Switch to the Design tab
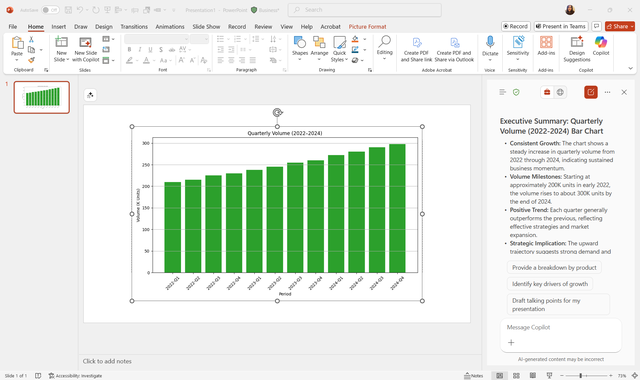This screenshot has width=640, height=380. (104, 27)
